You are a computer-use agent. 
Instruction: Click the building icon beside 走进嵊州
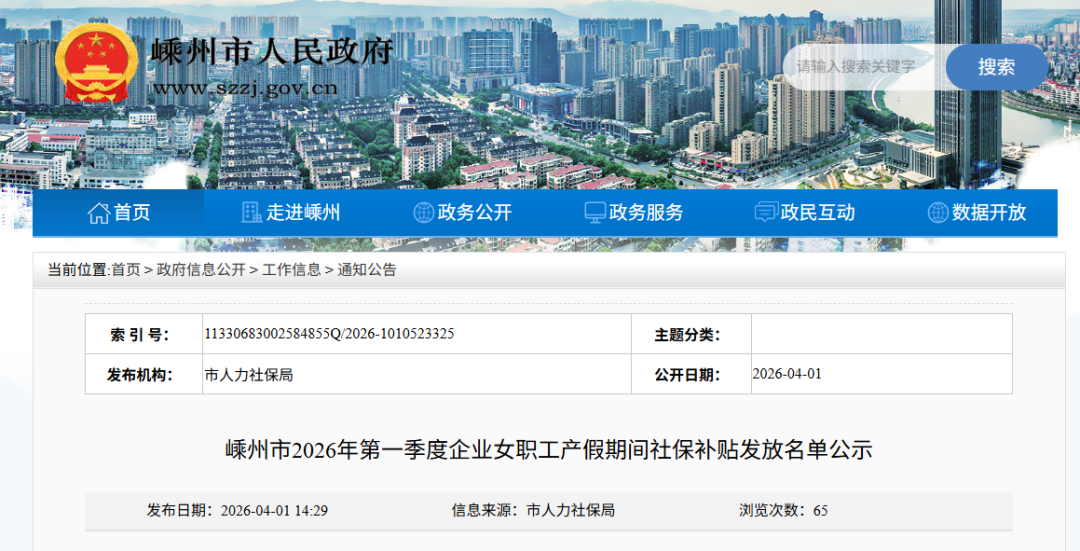[x=252, y=212]
